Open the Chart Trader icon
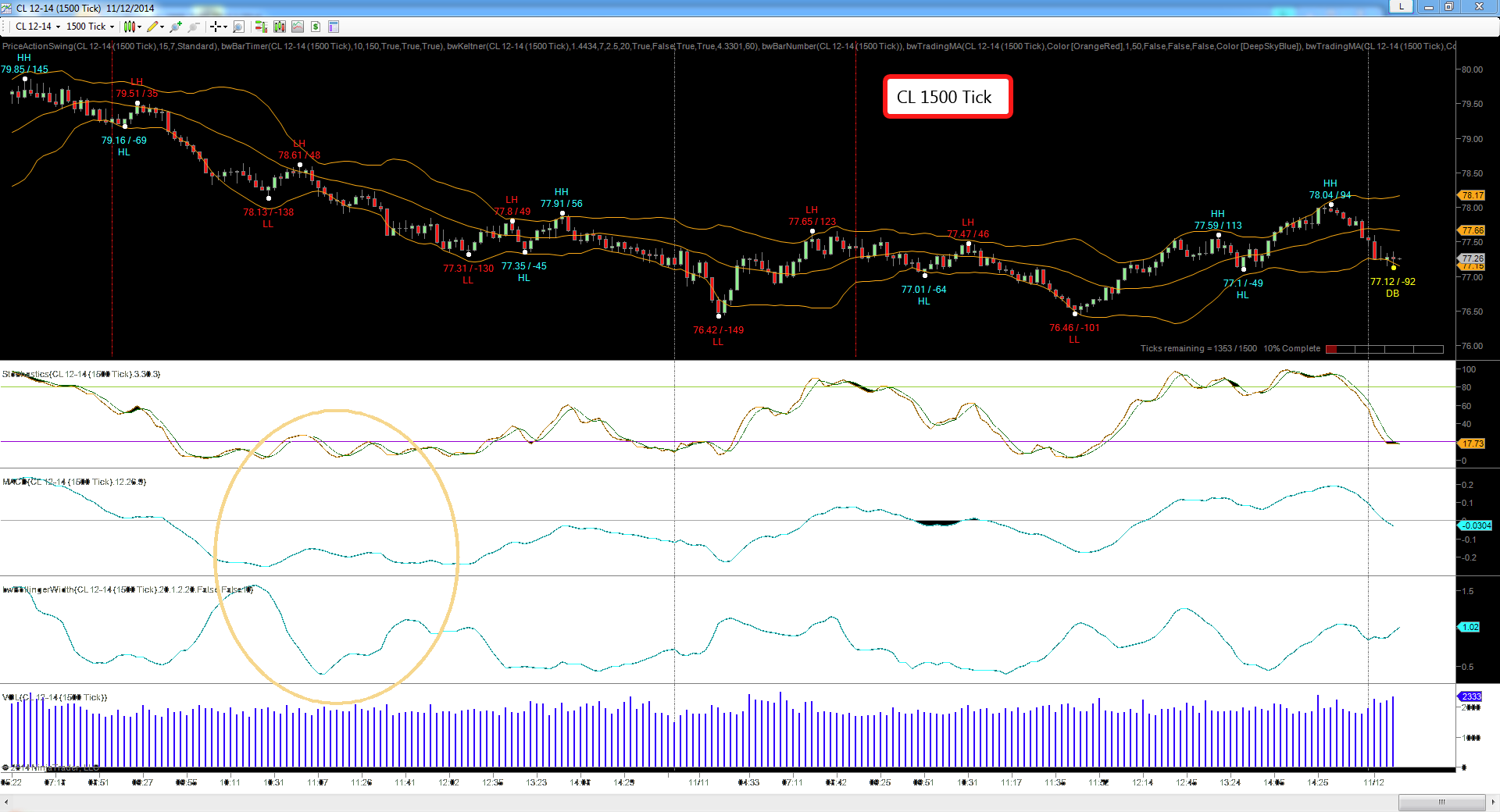 pyautogui.click(x=261, y=27)
